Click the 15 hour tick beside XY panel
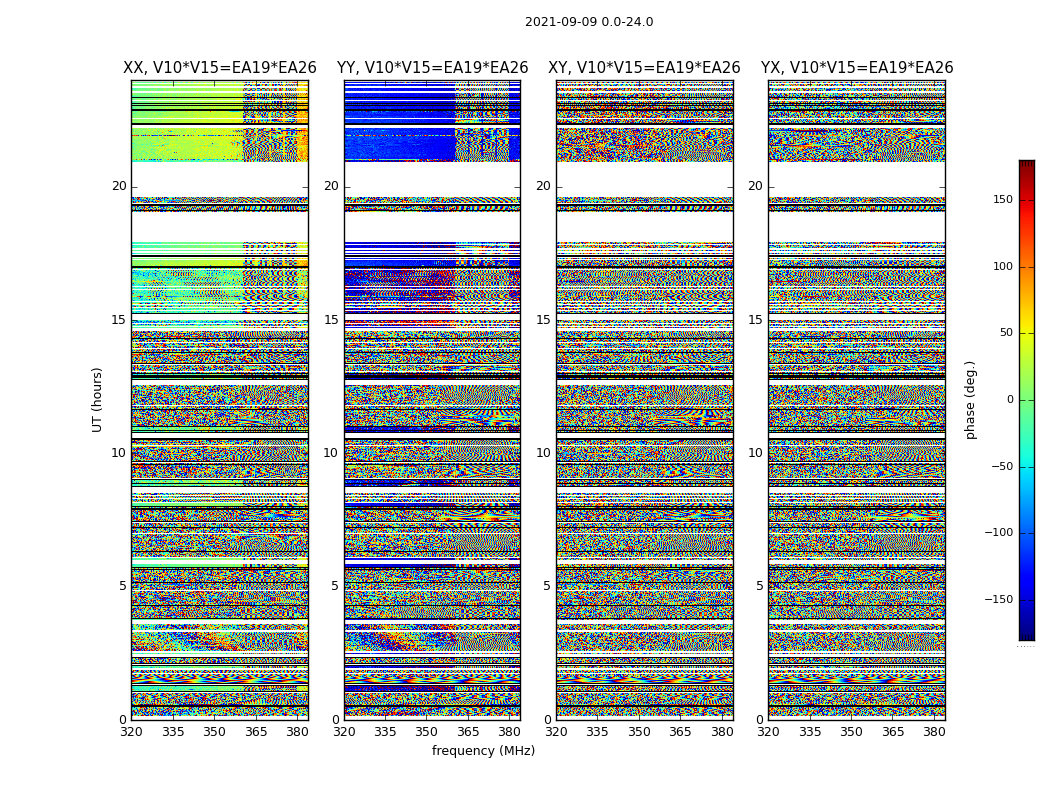Screen dimensions: 1050x800 (544, 320)
